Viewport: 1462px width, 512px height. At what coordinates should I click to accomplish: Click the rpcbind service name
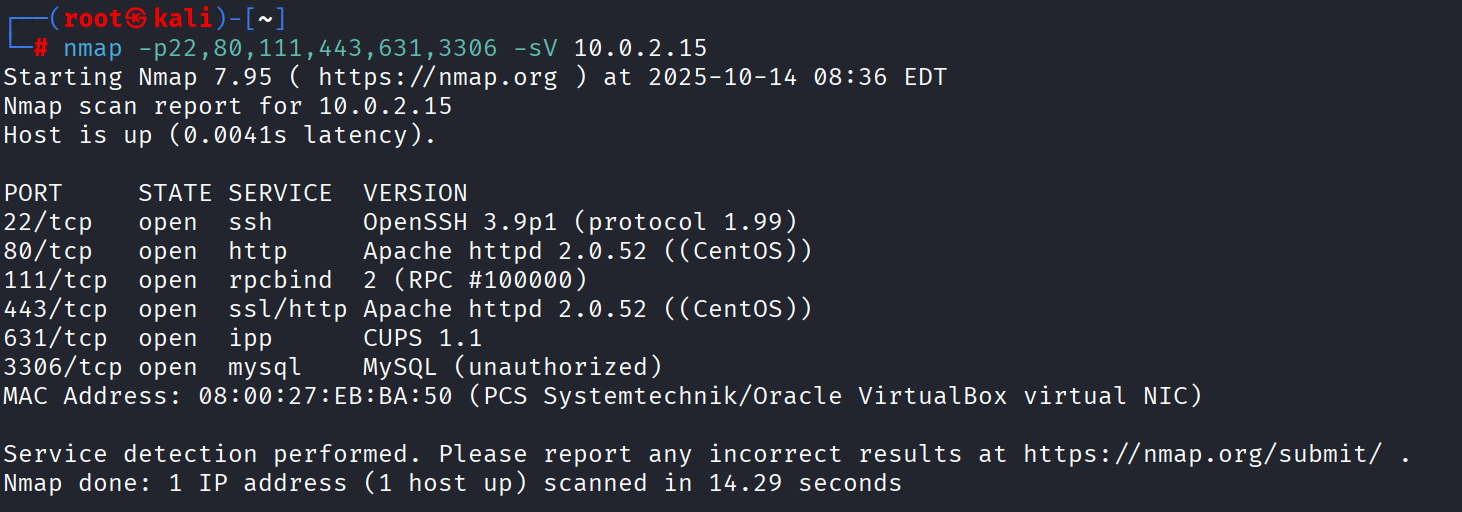click(x=280, y=280)
